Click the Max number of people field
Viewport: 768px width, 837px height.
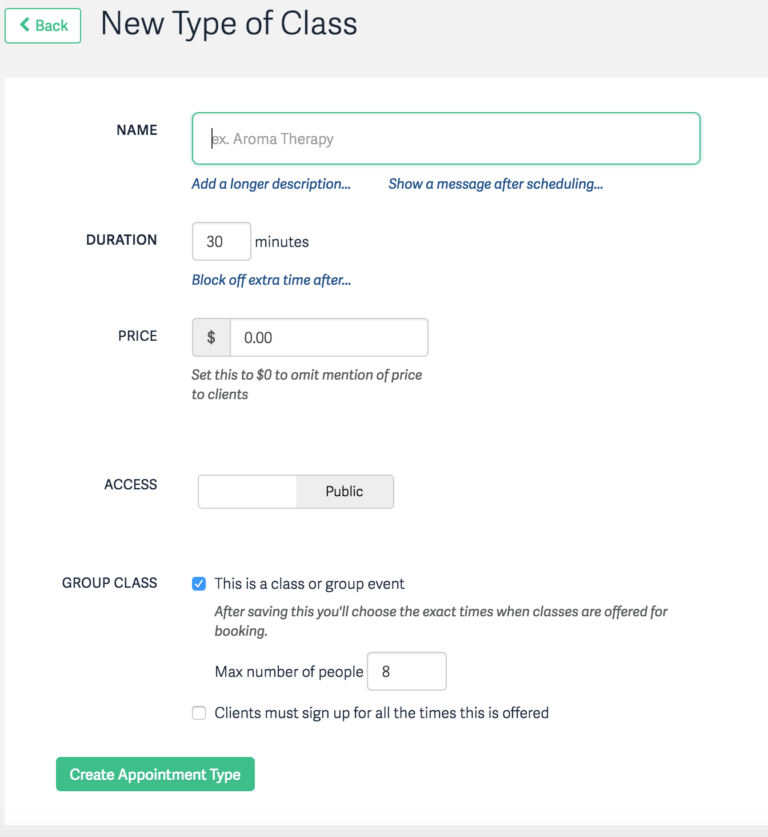click(x=406, y=671)
